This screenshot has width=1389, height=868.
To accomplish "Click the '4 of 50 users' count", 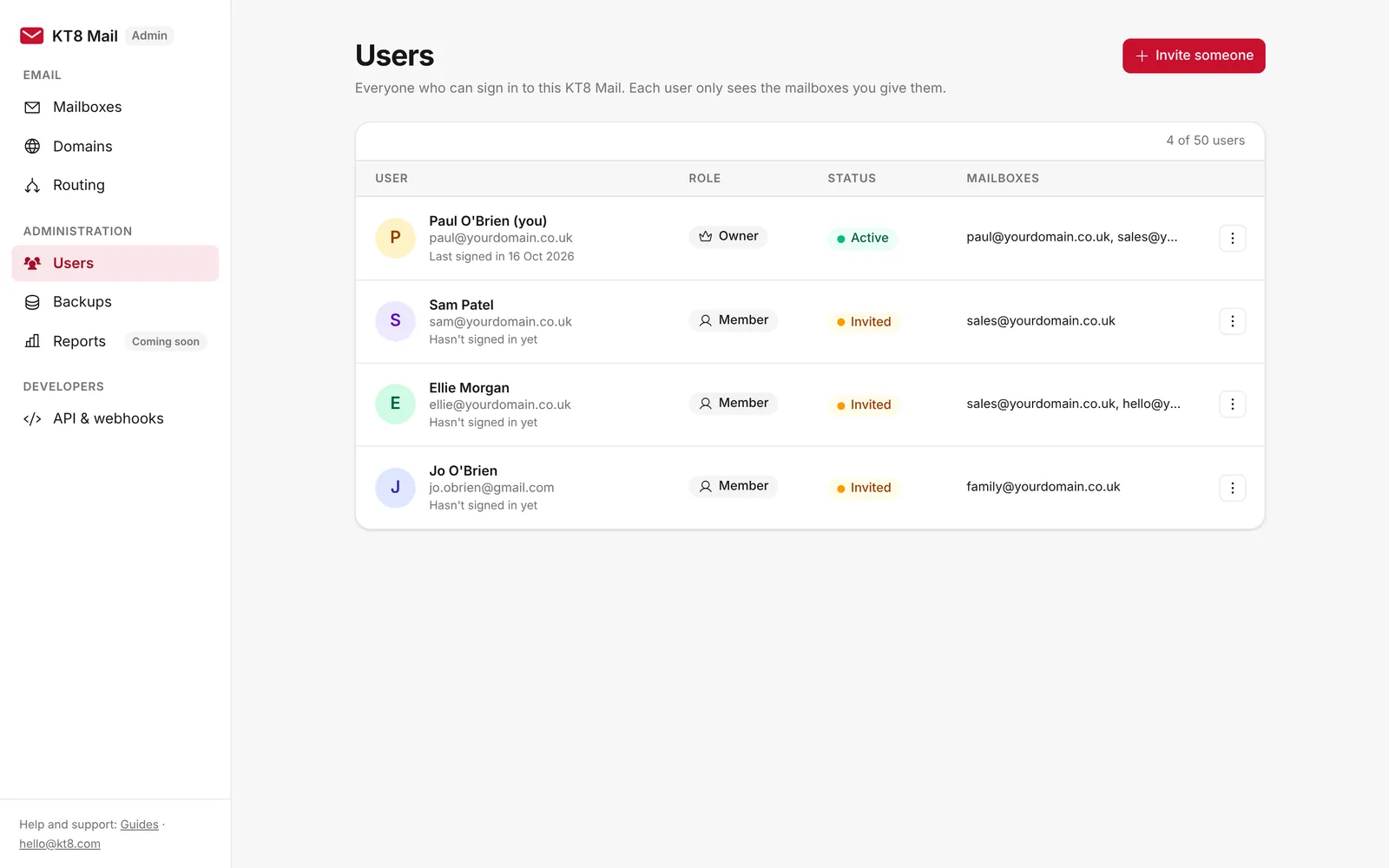I will click(1206, 141).
